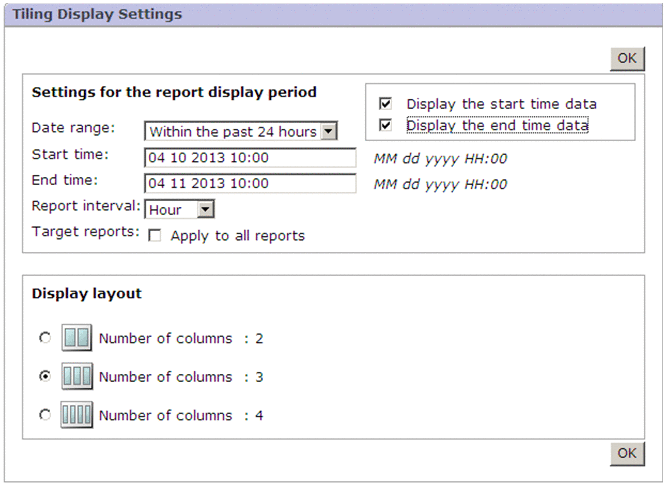Viewport: 665px width, 489px height.
Task: Choose the 4 columns radio button
Action: coord(44,414)
